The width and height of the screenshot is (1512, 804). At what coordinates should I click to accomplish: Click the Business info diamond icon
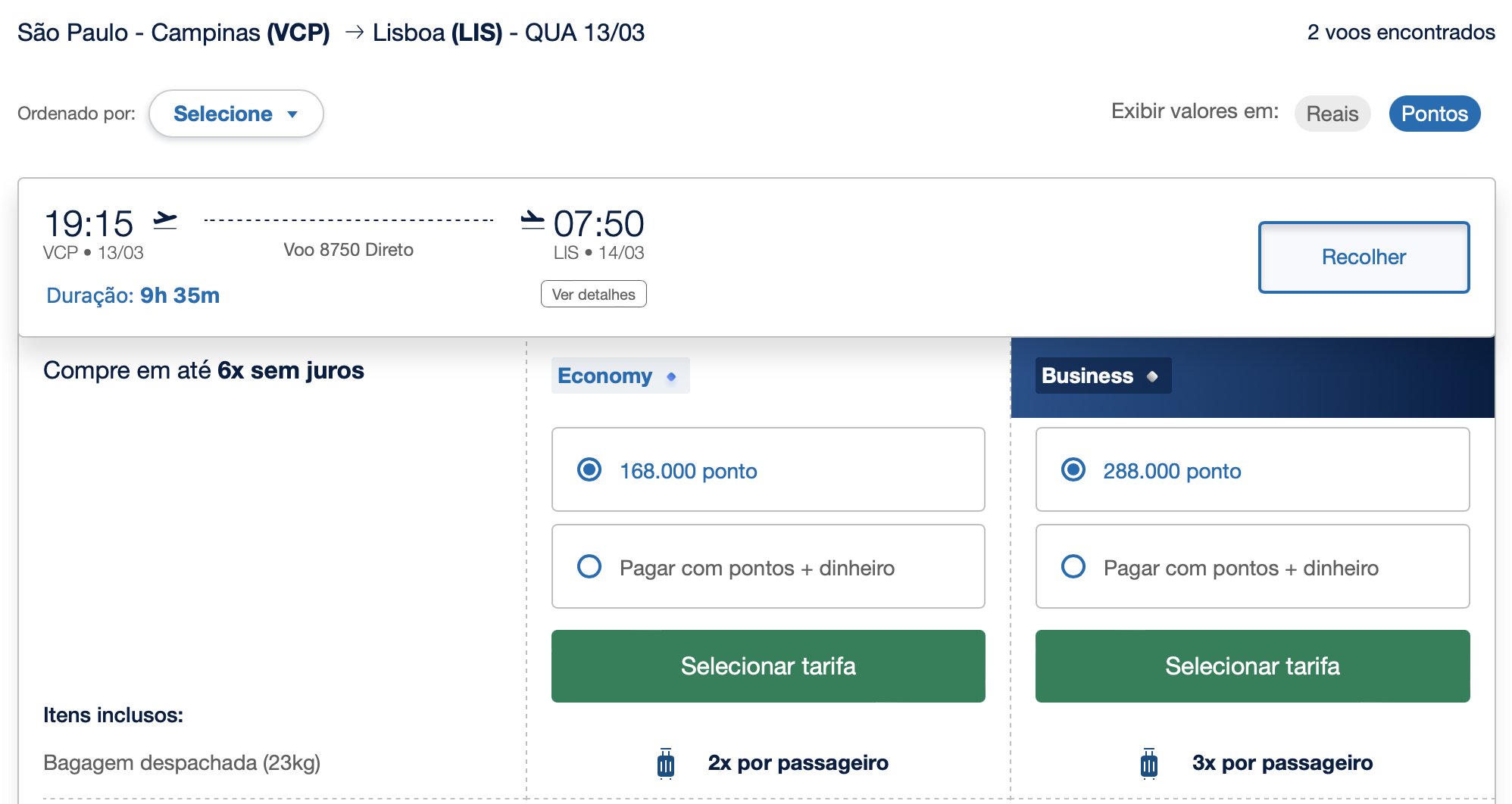tap(1152, 376)
